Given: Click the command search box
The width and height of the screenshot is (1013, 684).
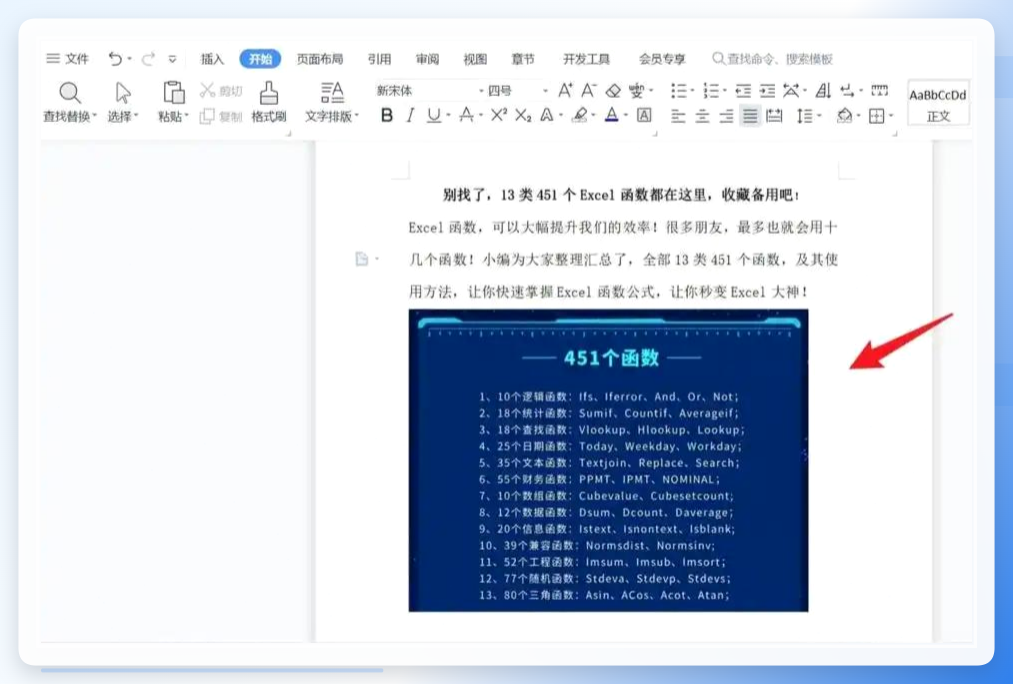Looking at the screenshot, I should (x=773, y=59).
